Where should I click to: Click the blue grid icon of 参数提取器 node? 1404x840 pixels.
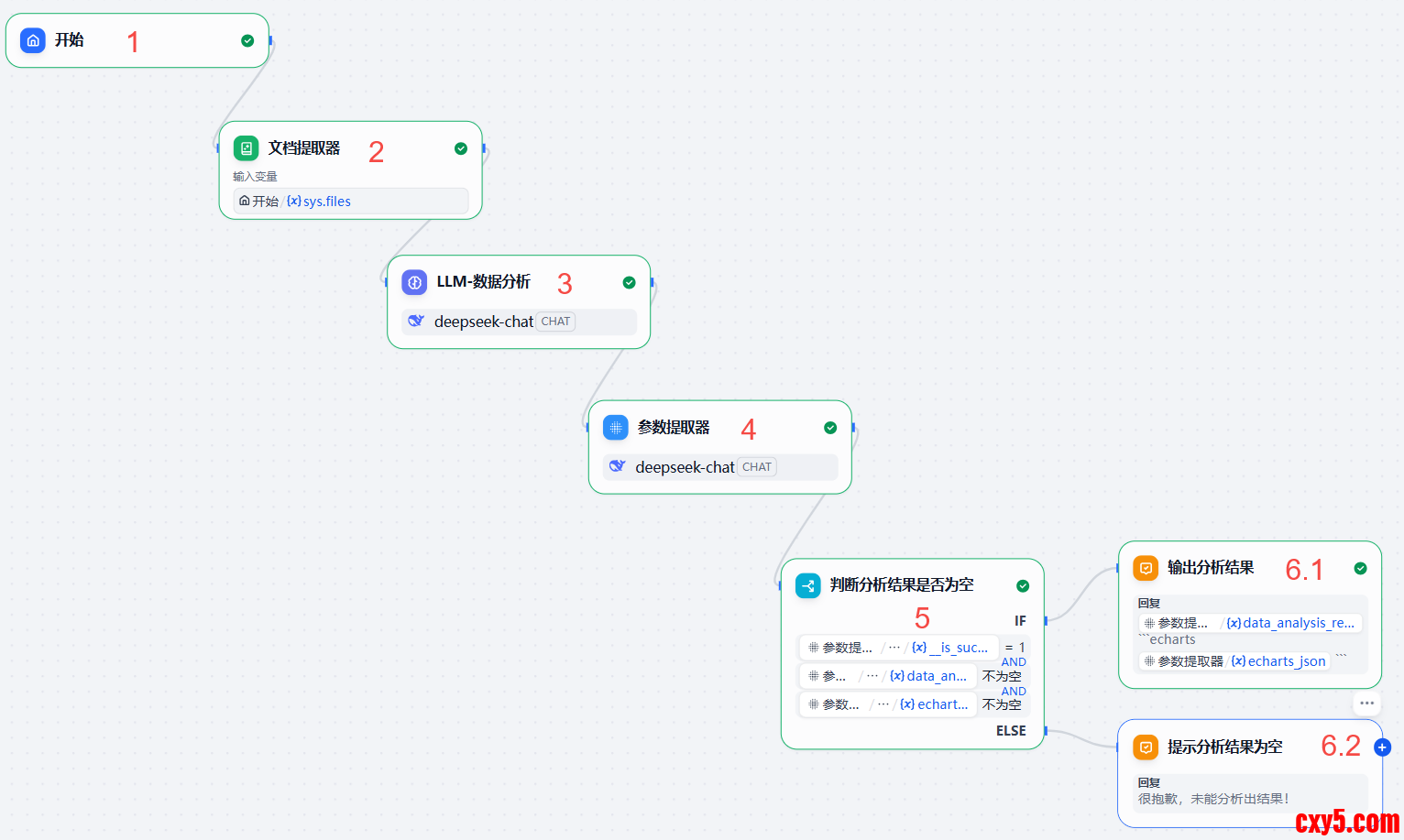pyautogui.click(x=616, y=428)
